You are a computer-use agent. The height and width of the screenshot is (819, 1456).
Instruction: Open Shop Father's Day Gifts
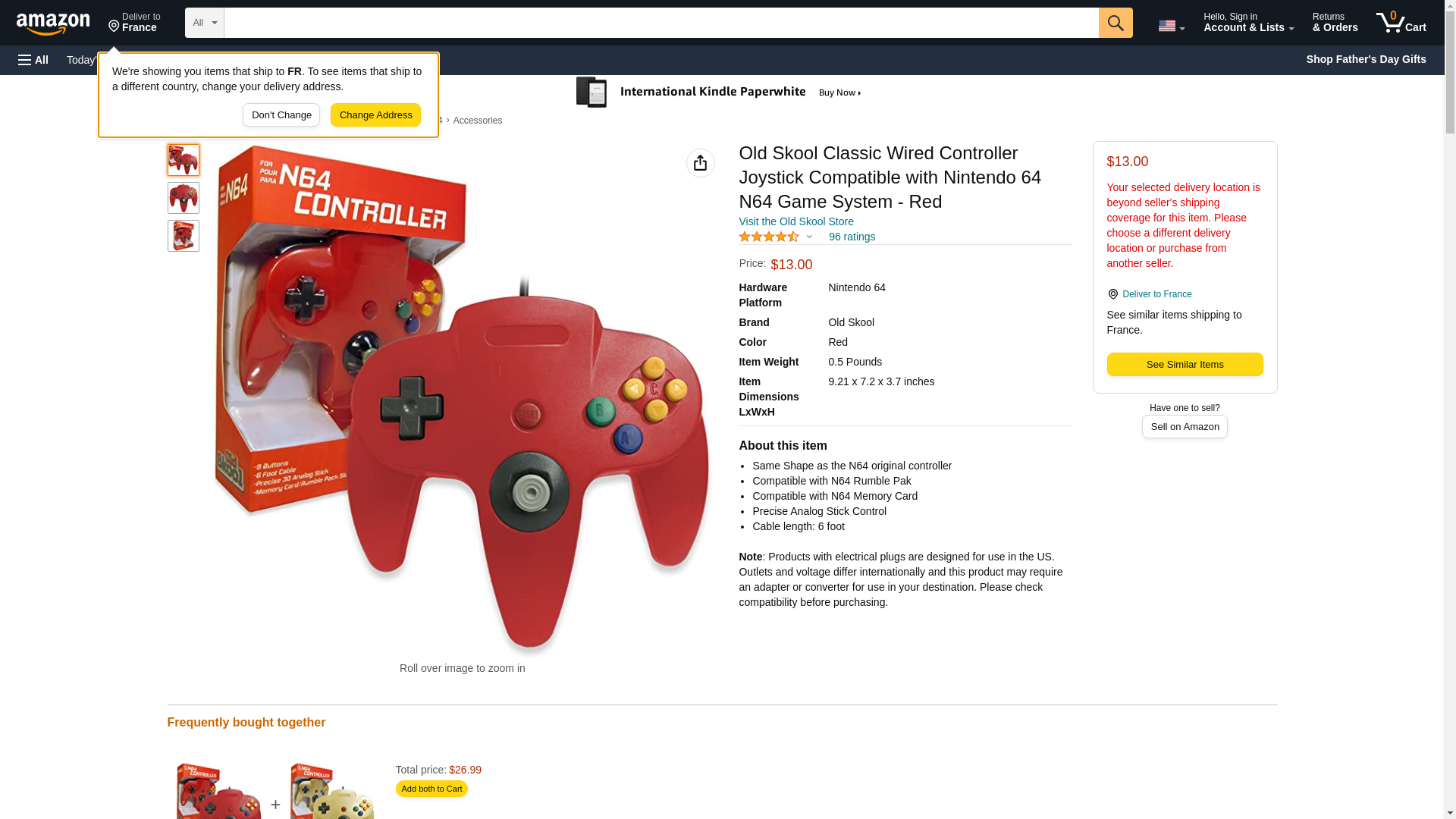click(1366, 59)
